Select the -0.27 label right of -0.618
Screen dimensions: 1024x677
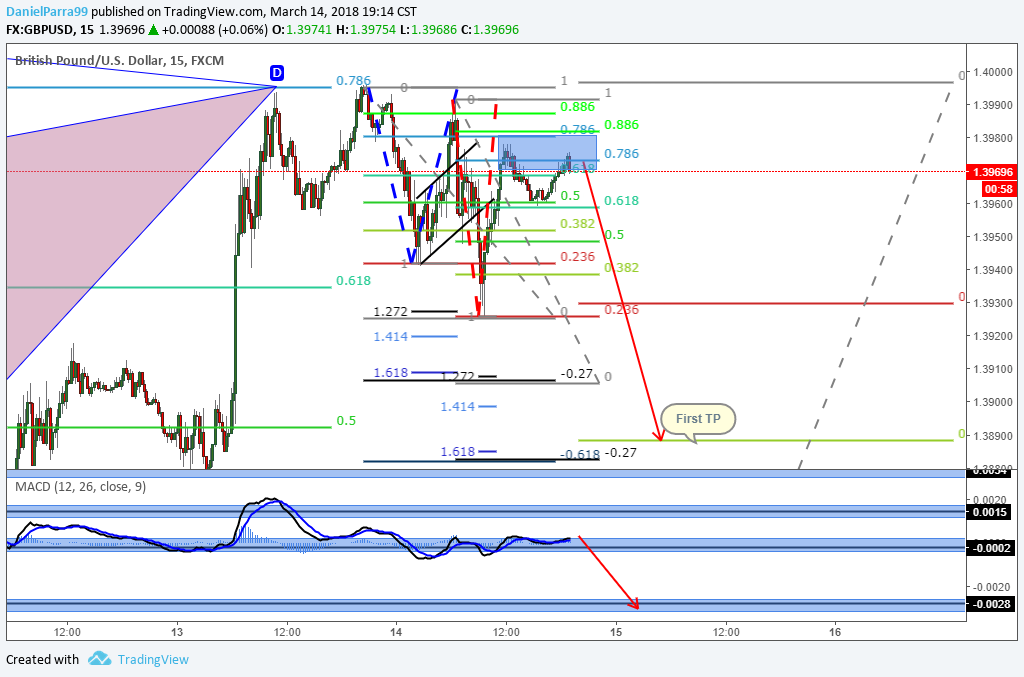(x=621, y=452)
